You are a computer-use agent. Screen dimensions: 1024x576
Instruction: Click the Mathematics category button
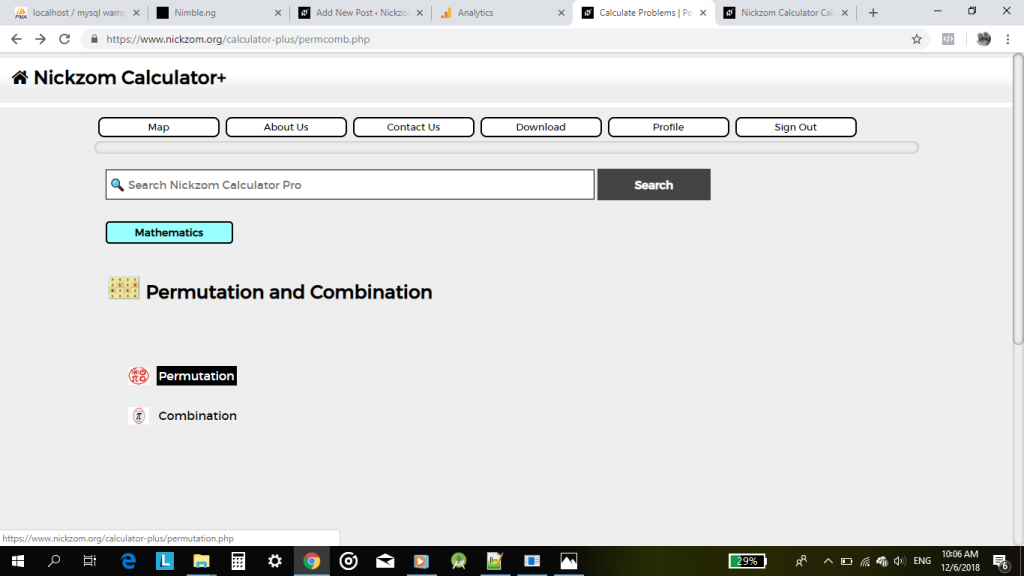[169, 232]
